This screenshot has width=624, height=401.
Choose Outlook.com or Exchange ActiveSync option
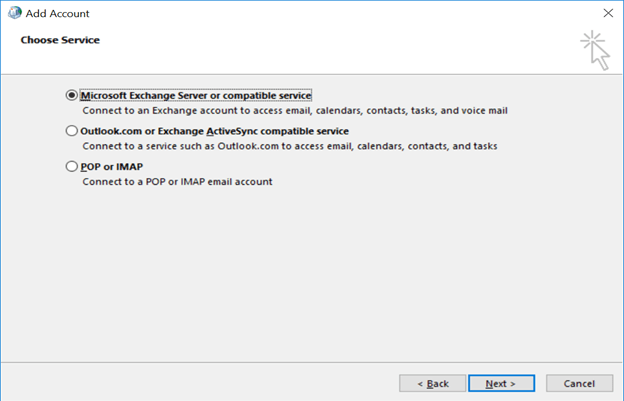[72, 131]
